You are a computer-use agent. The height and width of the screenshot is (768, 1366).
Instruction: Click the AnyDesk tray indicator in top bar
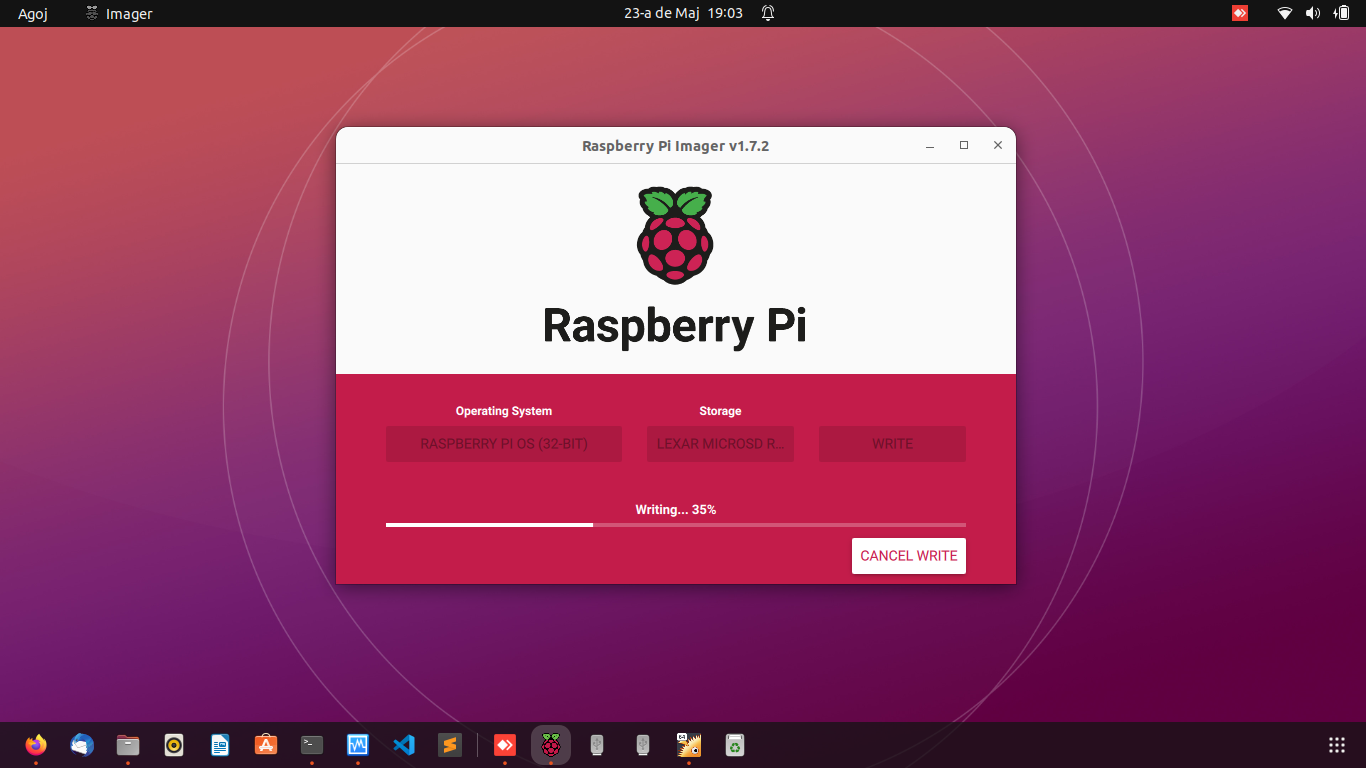pos(1240,13)
